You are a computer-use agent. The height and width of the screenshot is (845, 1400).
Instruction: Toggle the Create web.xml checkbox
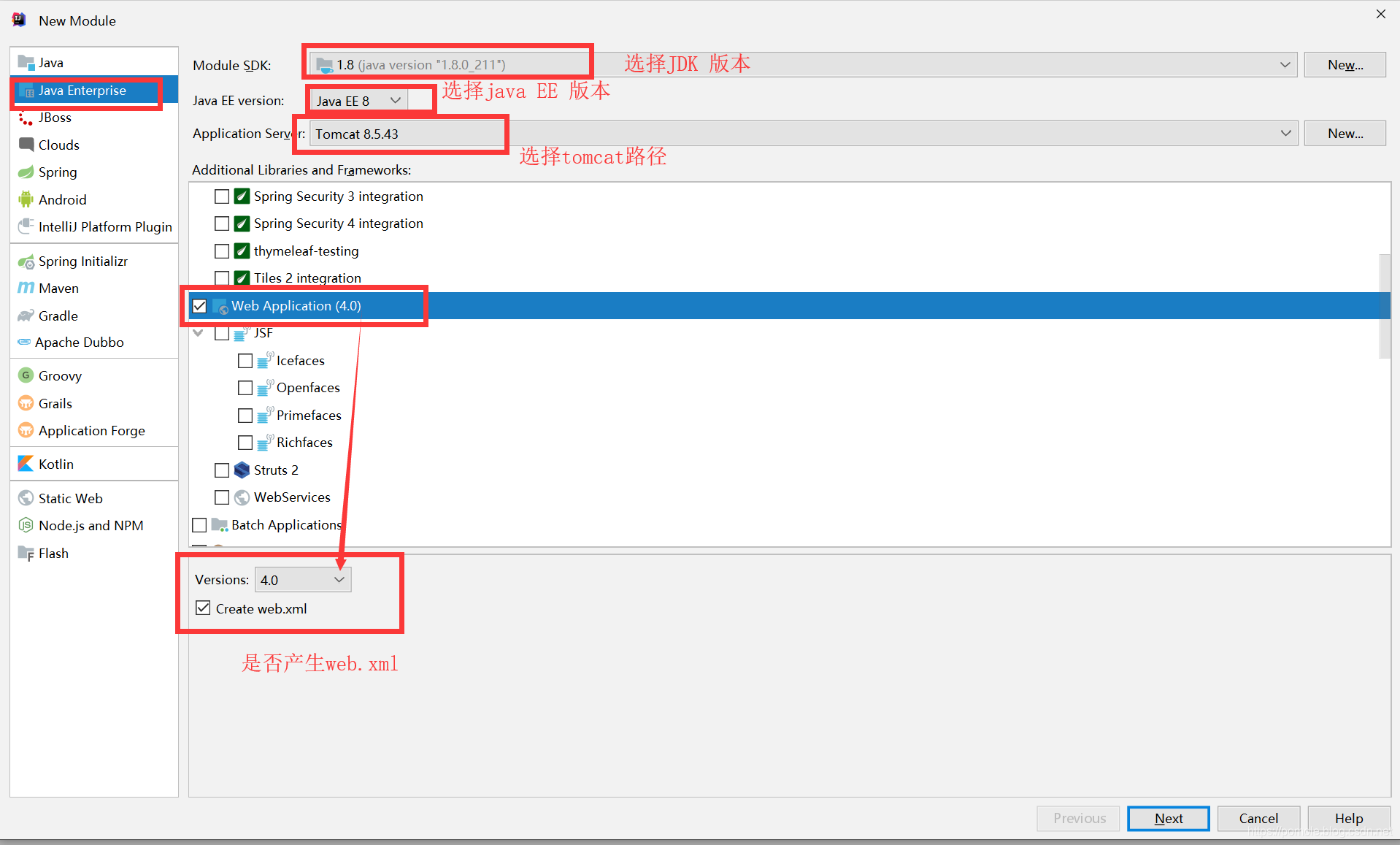pos(203,608)
